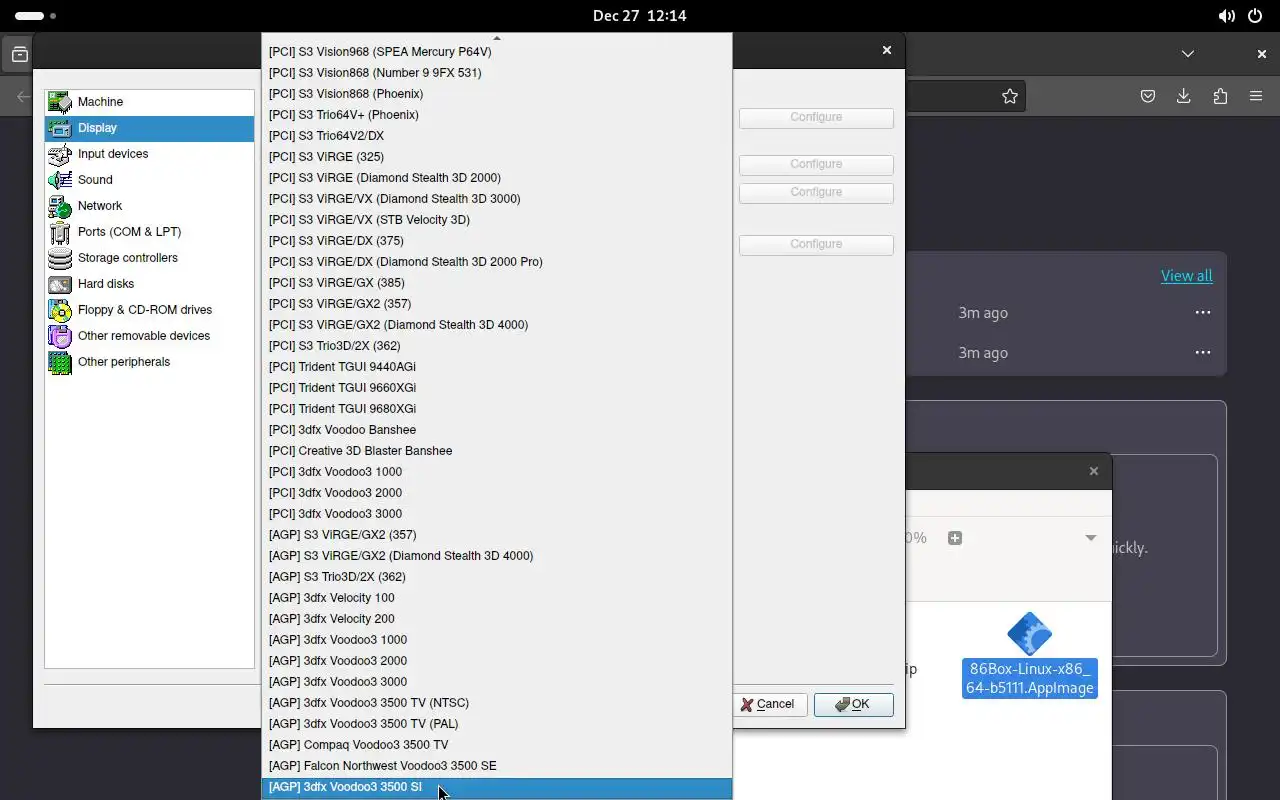Select [PCI] Trident TGUI 9440AGi
This screenshot has height=800, width=1280.
coord(497,367)
